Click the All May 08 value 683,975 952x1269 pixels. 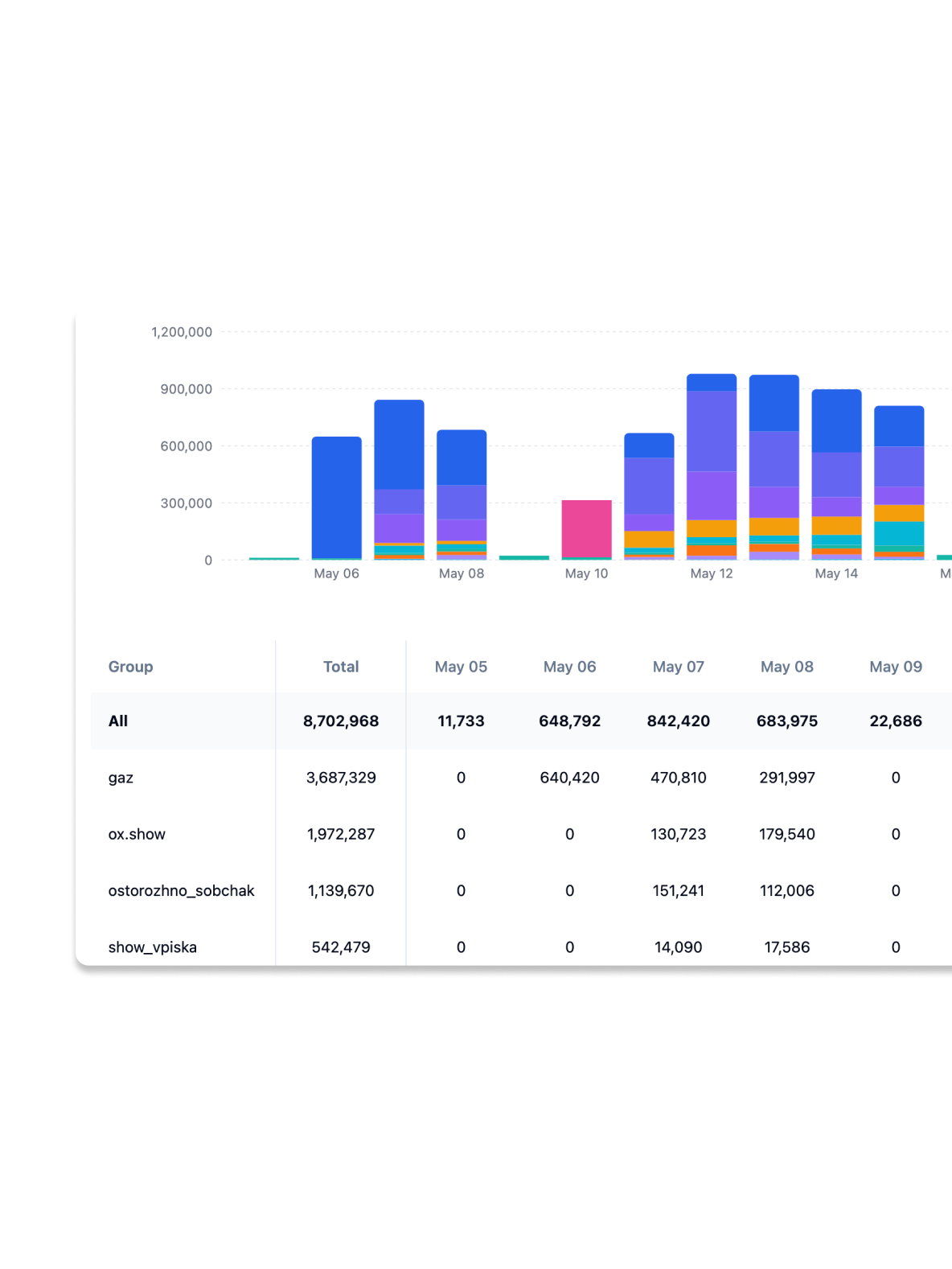tap(787, 721)
